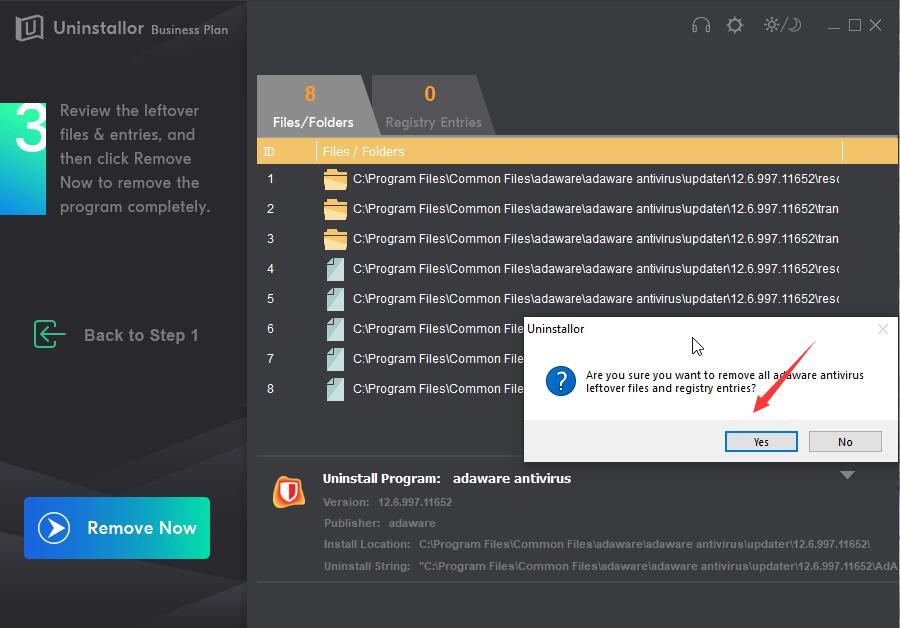Click ID number 1 cell
This screenshot has width=900, height=628.
click(270, 179)
